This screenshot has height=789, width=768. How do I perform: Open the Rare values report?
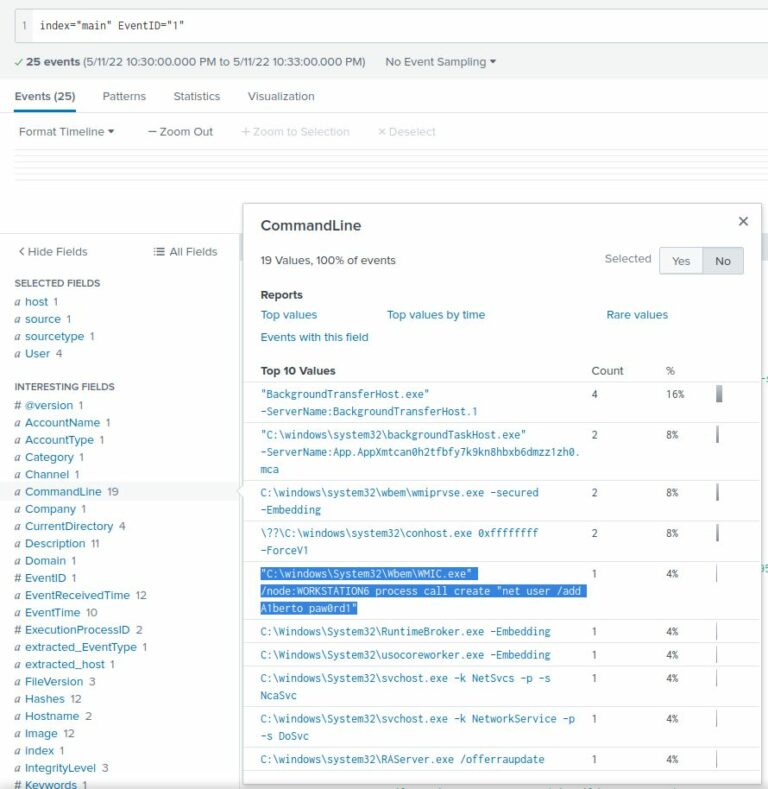click(636, 315)
